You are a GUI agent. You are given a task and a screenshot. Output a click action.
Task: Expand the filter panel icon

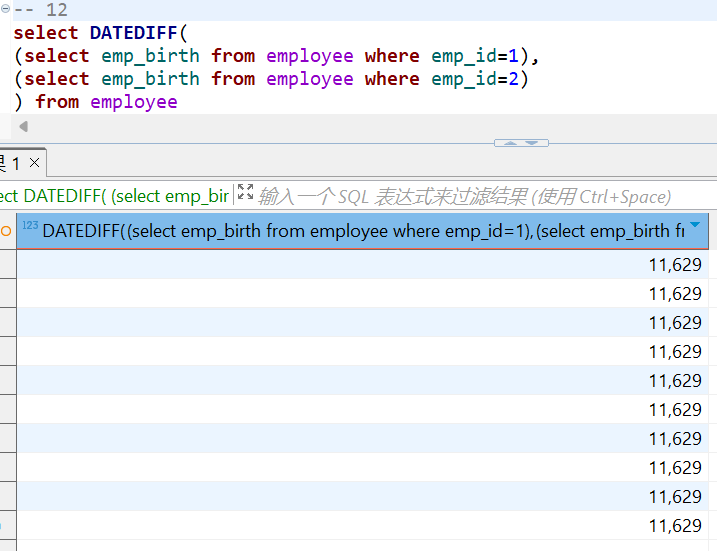(245, 194)
